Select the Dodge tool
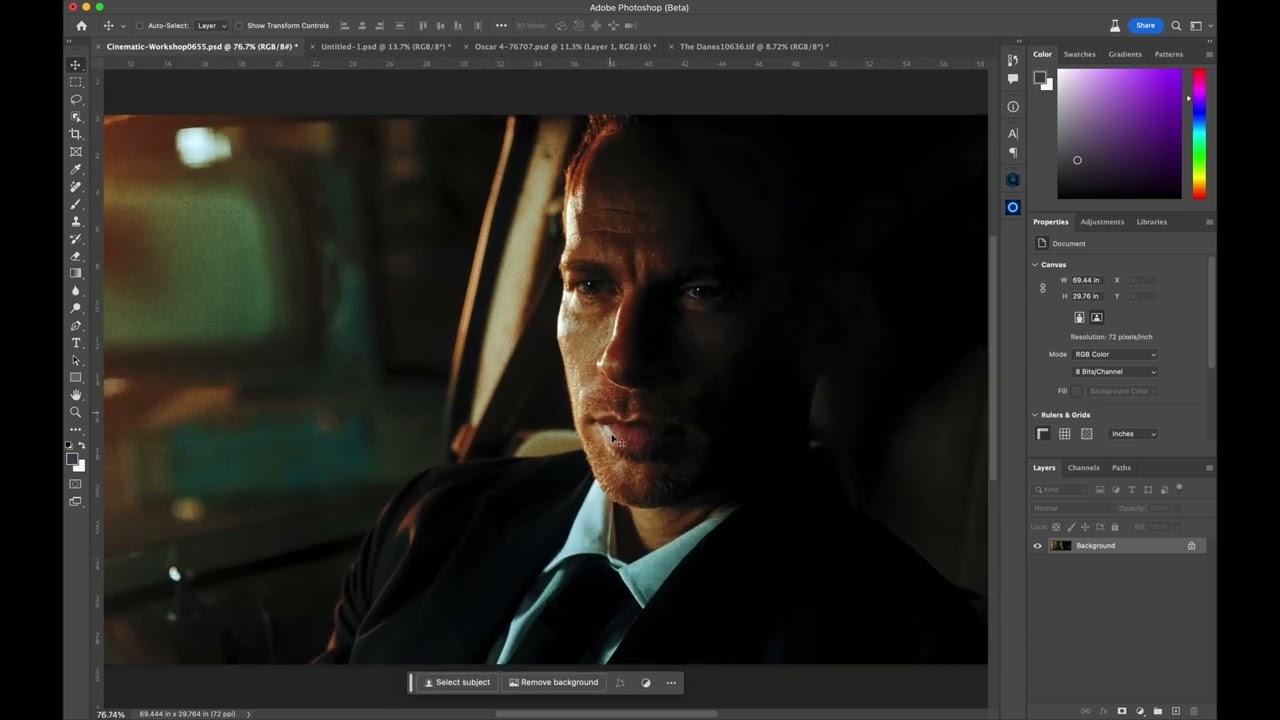The image size is (1280, 720). (75, 308)
